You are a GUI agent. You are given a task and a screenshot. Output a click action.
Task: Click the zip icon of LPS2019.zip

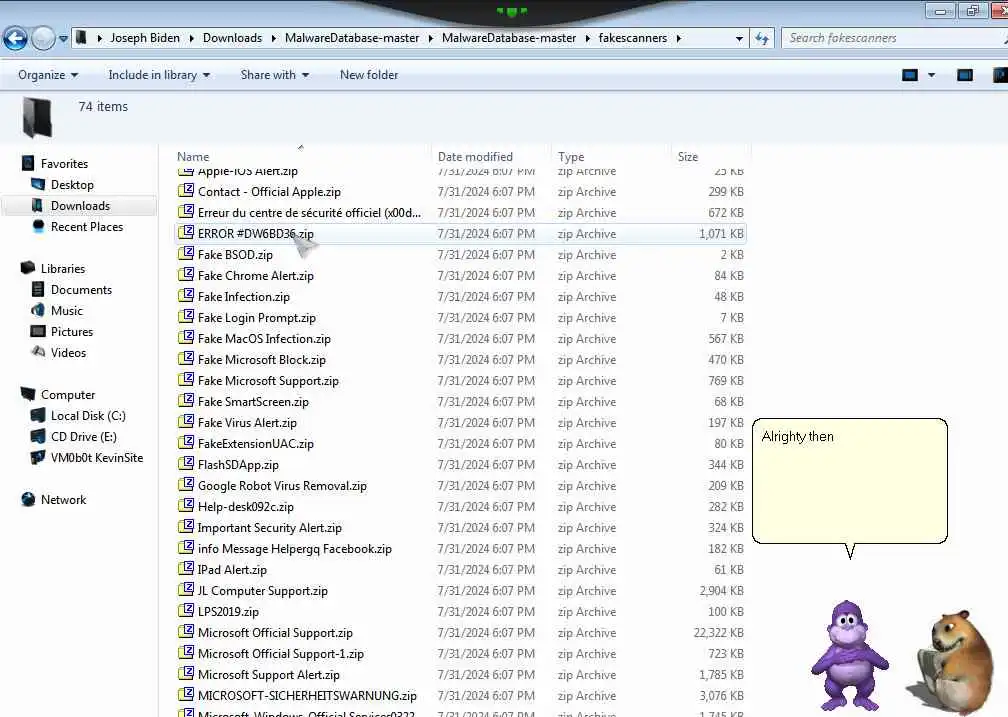pos(186,610)
